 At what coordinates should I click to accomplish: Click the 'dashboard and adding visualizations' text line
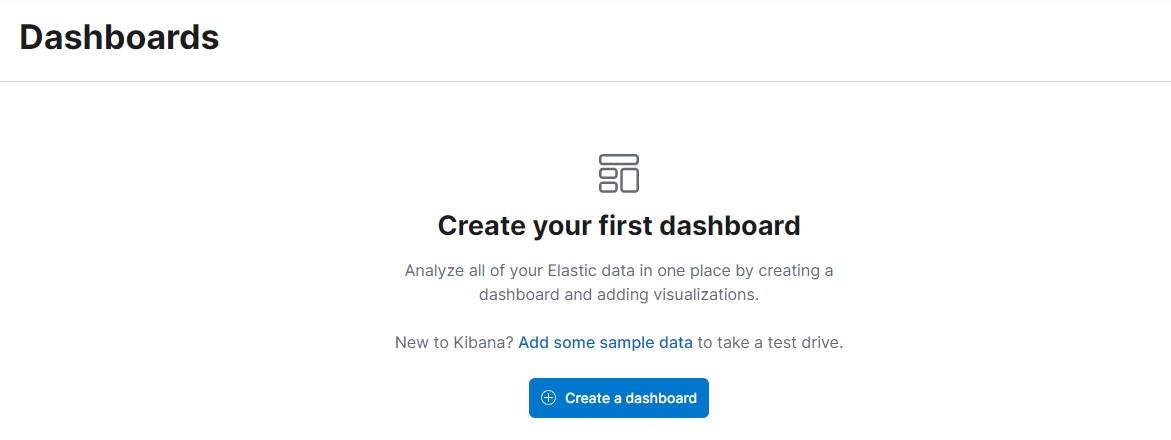point(619,294)
